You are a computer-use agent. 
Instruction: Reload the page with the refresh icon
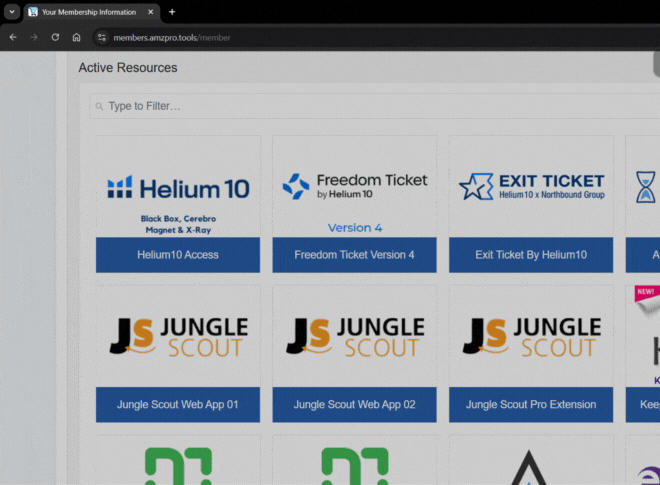coord(55,37)
